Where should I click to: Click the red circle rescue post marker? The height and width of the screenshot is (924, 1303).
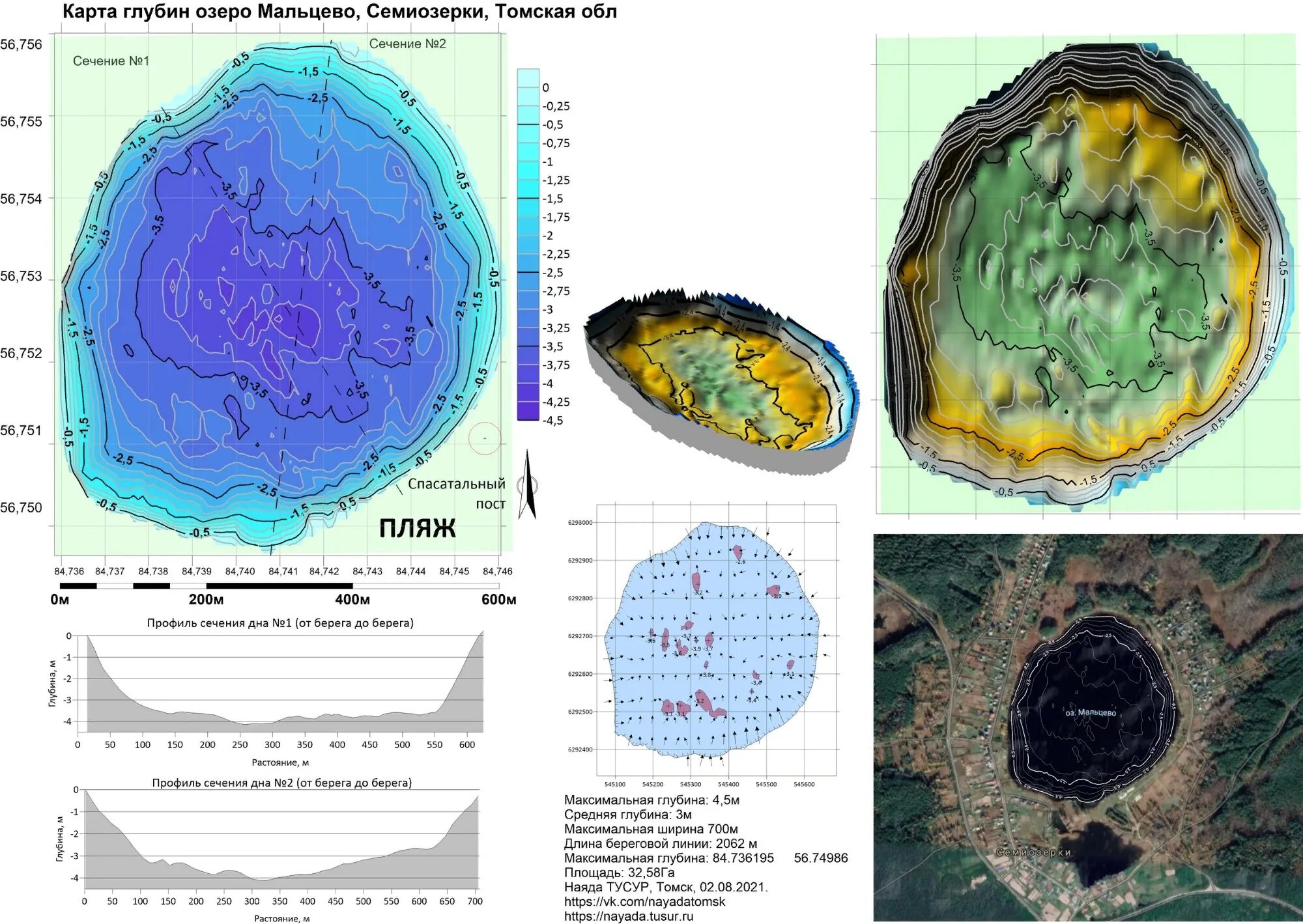point(485,438)
